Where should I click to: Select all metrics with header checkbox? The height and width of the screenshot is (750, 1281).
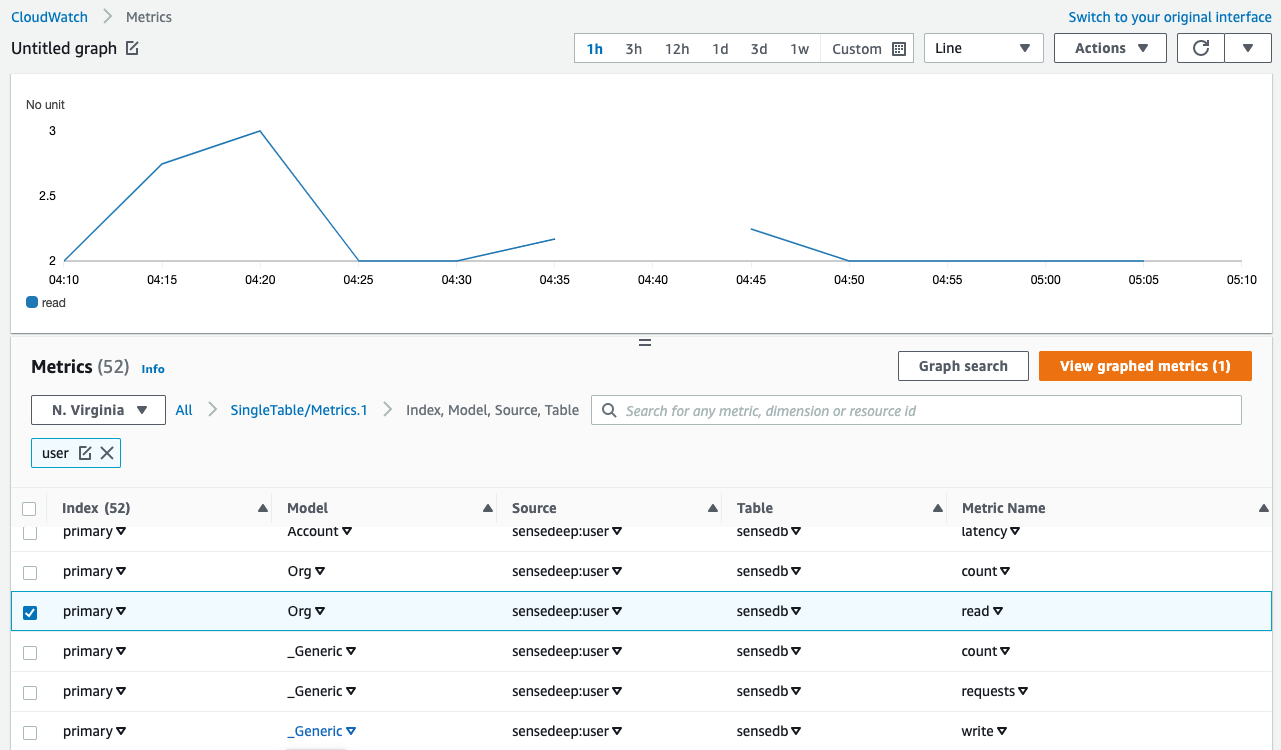click(29, 509)
